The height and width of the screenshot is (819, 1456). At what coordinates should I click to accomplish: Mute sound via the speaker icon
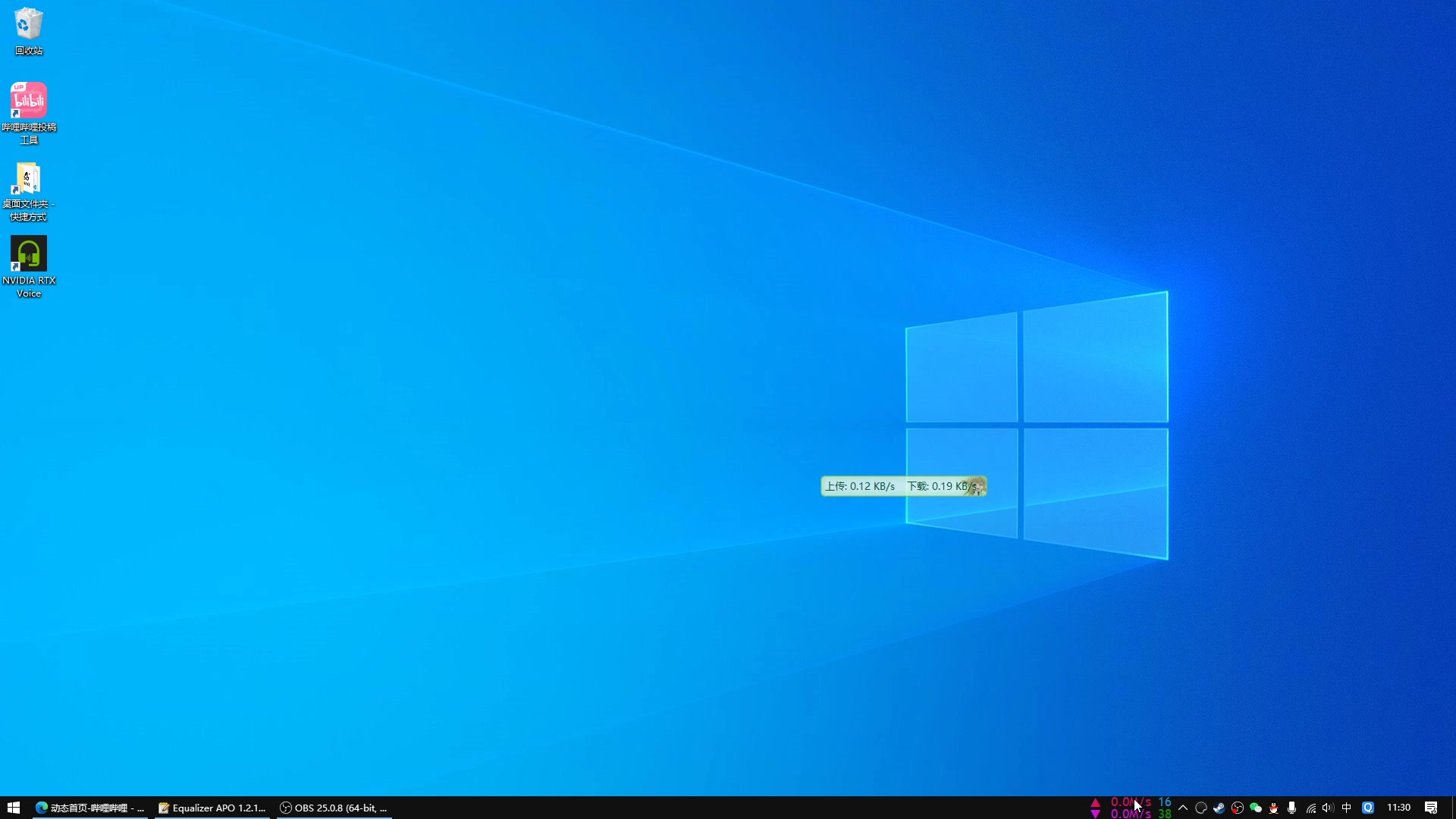1328,808
